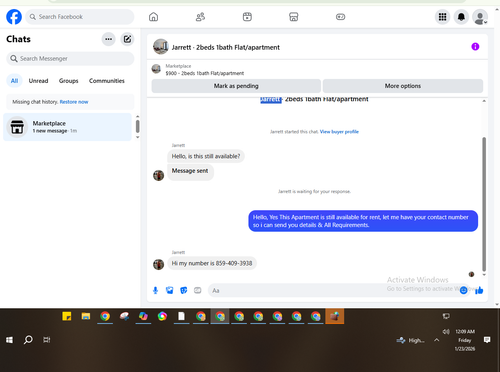500x372 pixels.
Task: Click the blue sent reply message bubble
Action: [x=363, y=221]
